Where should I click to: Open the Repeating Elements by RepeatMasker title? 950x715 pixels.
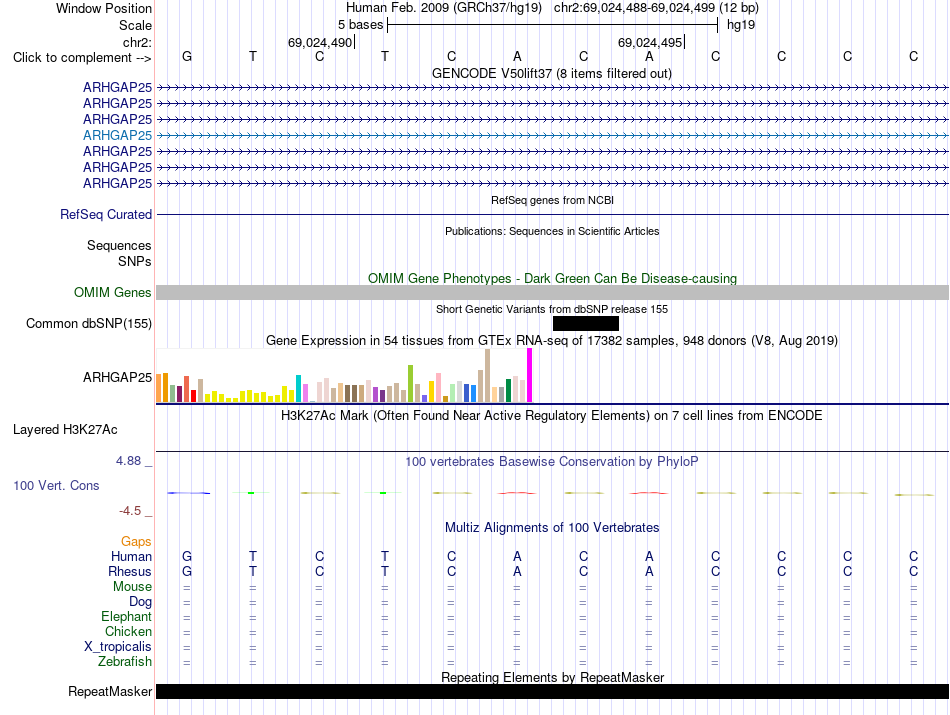pyautogui.click(x=552, y=677)
